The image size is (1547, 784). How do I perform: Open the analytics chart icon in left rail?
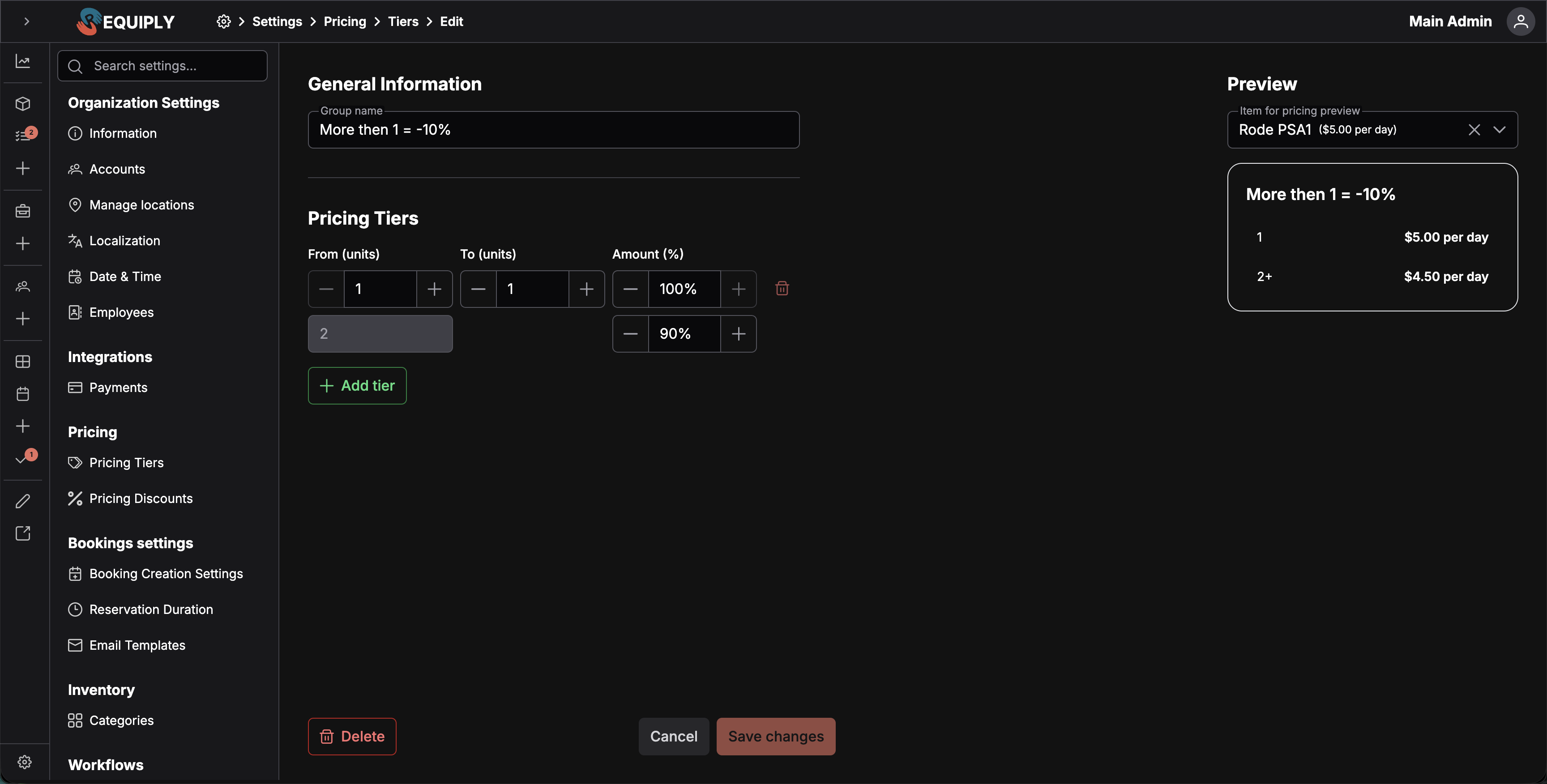pyautogui.click(x=23, y=61)
